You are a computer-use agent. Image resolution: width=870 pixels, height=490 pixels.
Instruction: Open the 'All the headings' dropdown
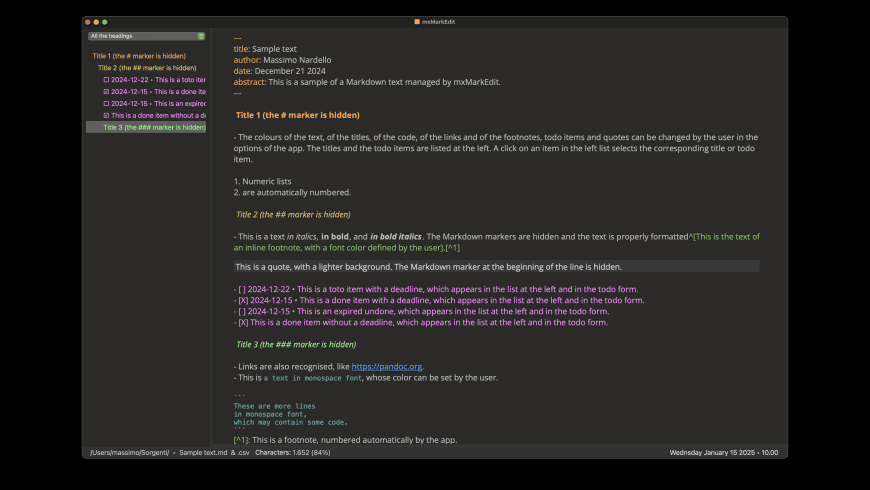(146, 36)
